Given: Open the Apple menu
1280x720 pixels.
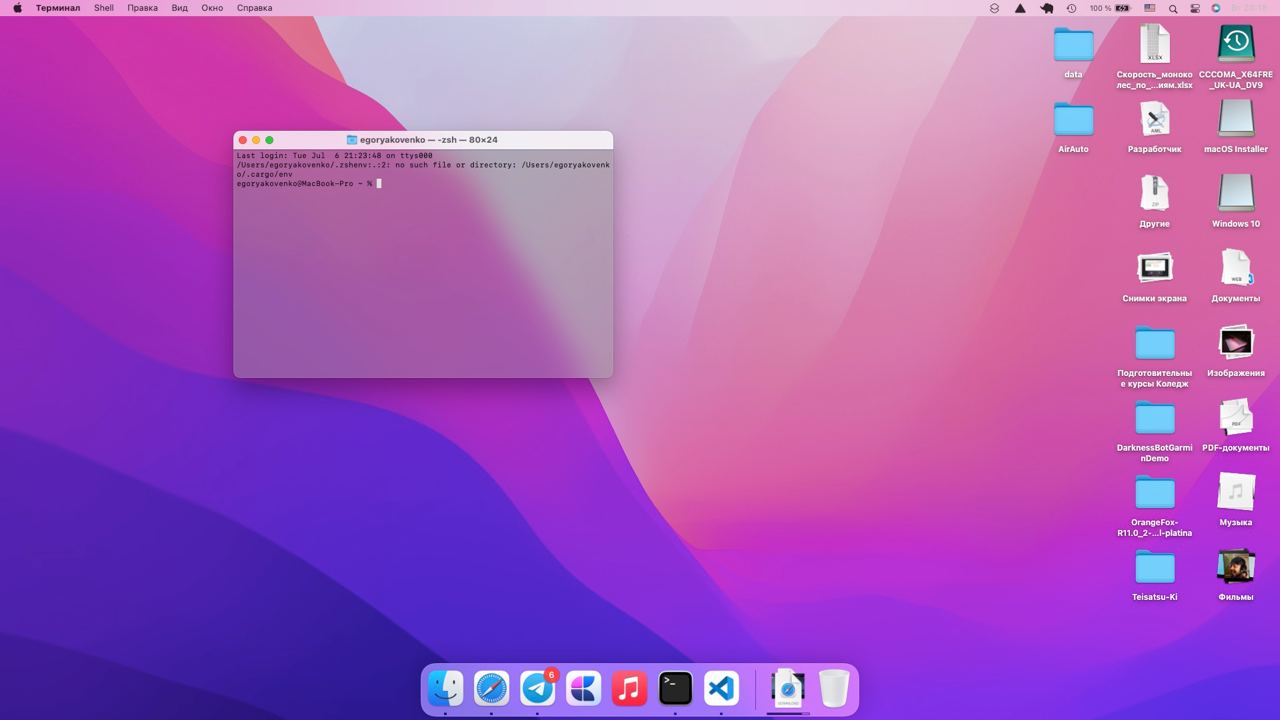Looking at the screenshot, I should click(17, 8).
